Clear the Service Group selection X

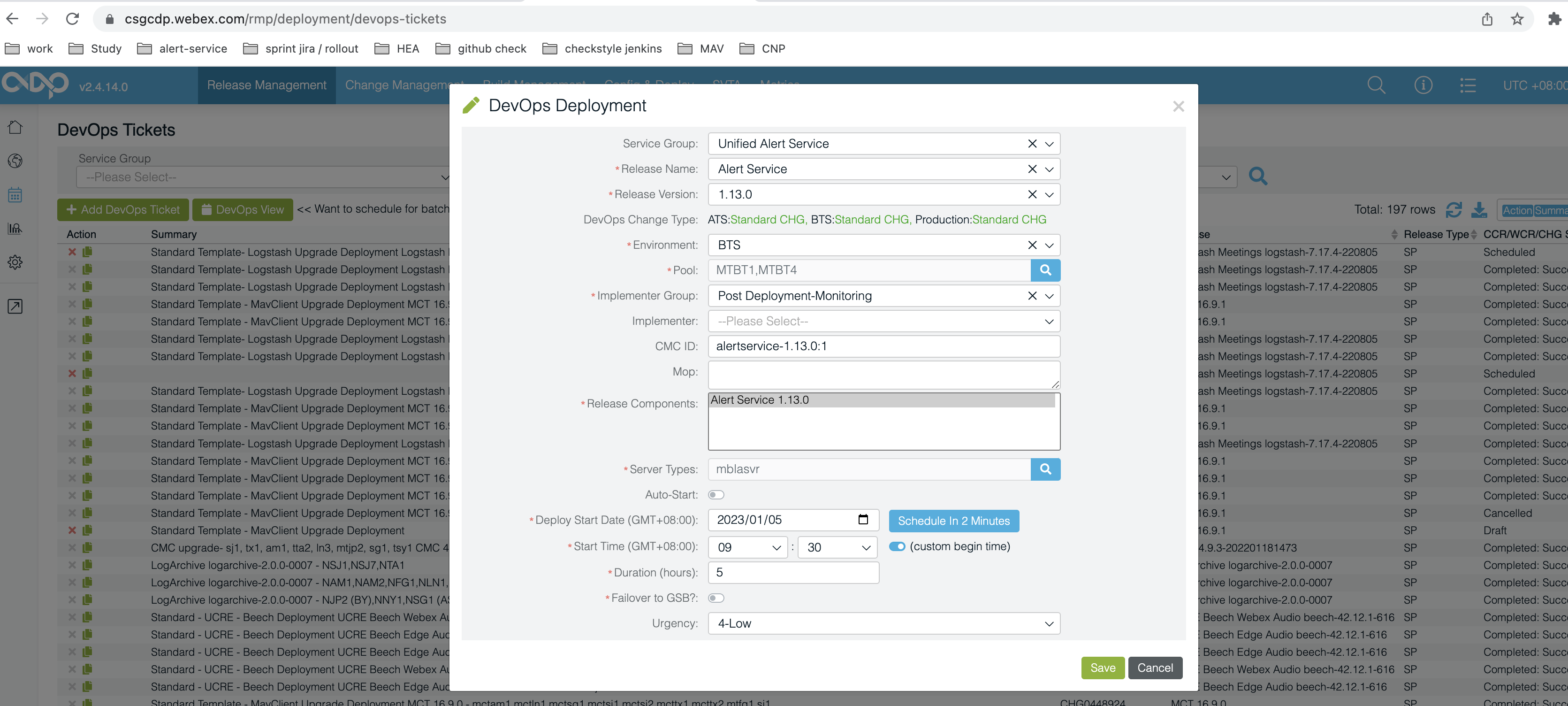click(x=1032, y=144)
